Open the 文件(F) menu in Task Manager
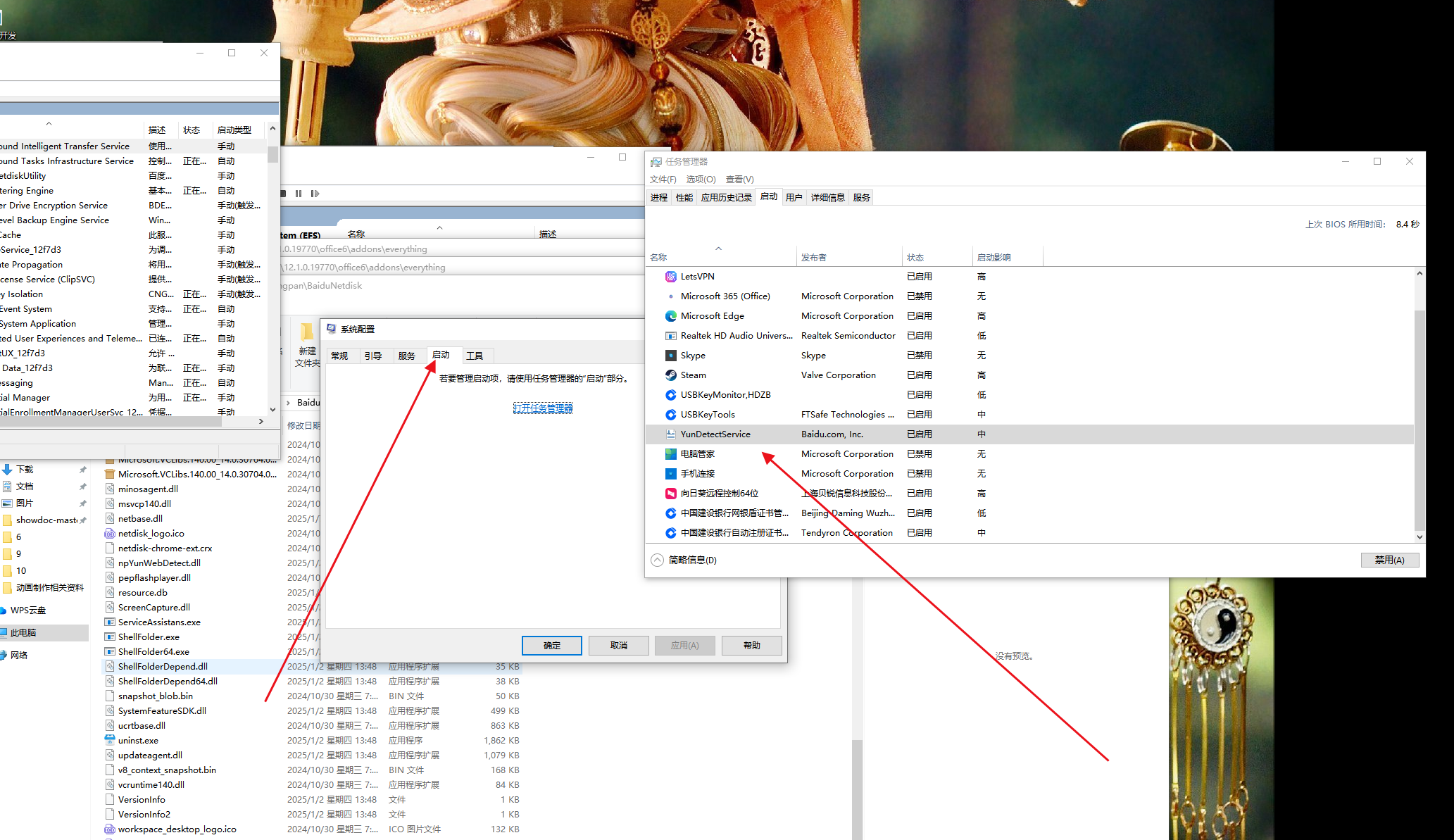The image size is (1454, 840). 663,180
